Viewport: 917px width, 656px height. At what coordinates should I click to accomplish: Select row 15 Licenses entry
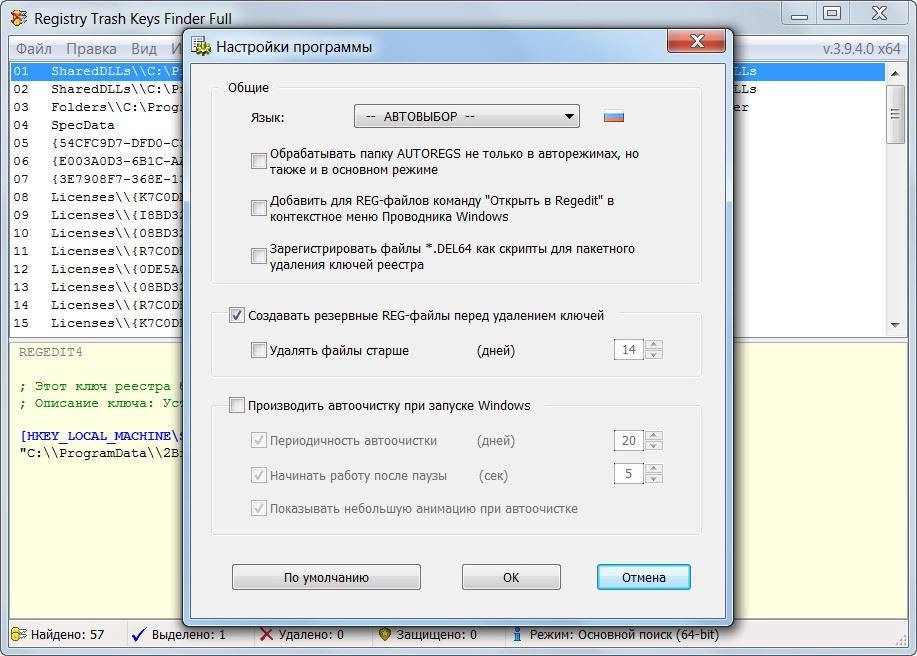click(x=97, y=323)
